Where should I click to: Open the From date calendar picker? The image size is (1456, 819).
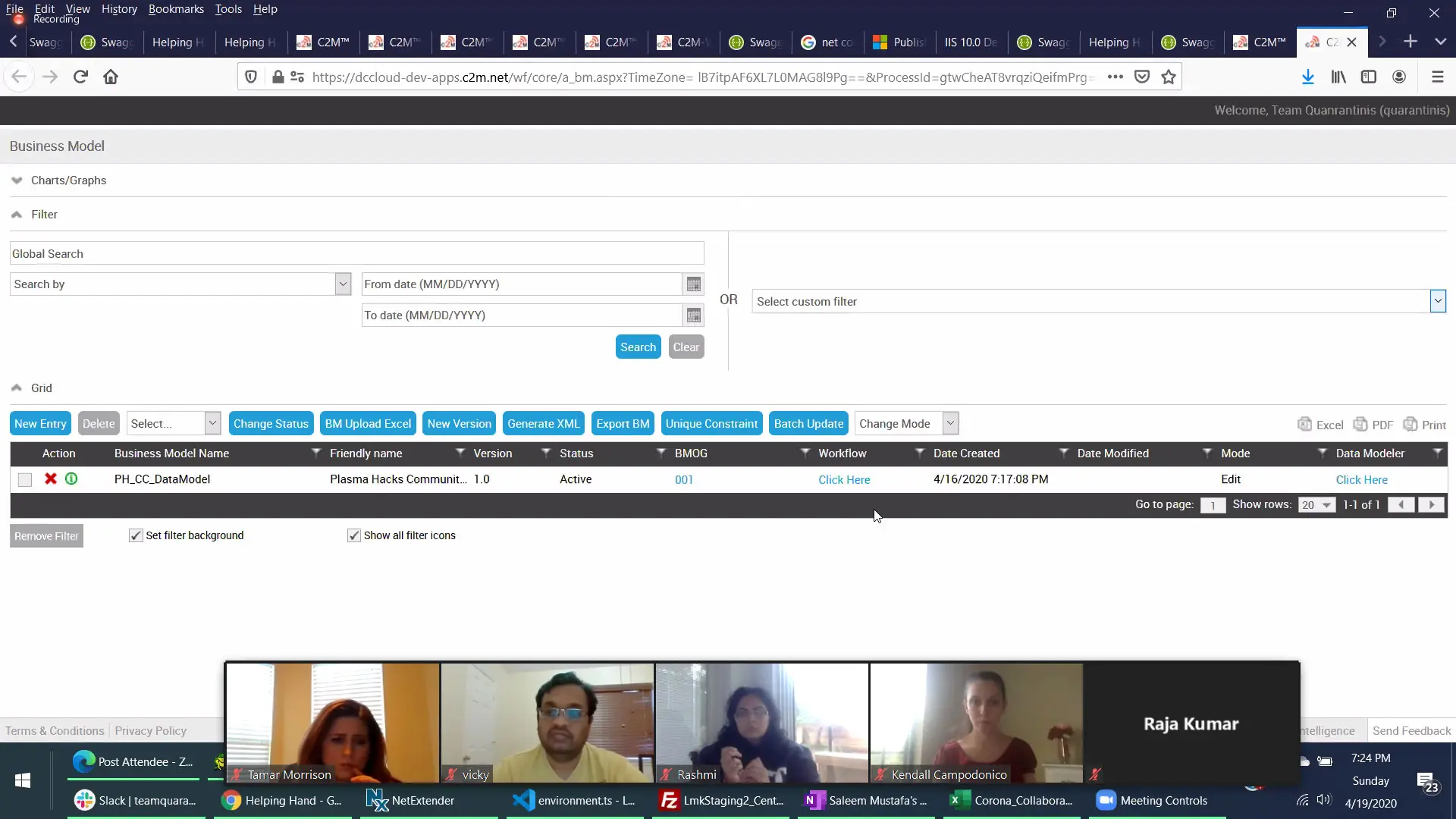[693, 284]
